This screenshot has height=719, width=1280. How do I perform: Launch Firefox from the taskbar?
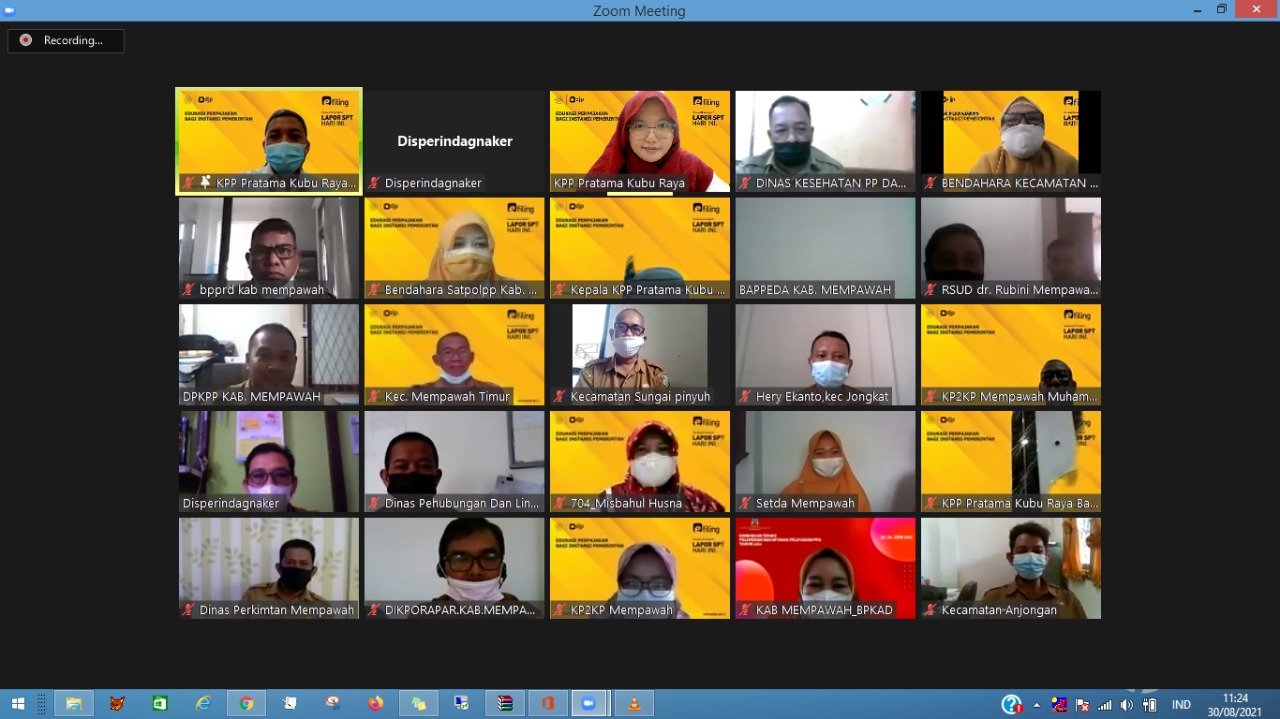tap(376, 704)
